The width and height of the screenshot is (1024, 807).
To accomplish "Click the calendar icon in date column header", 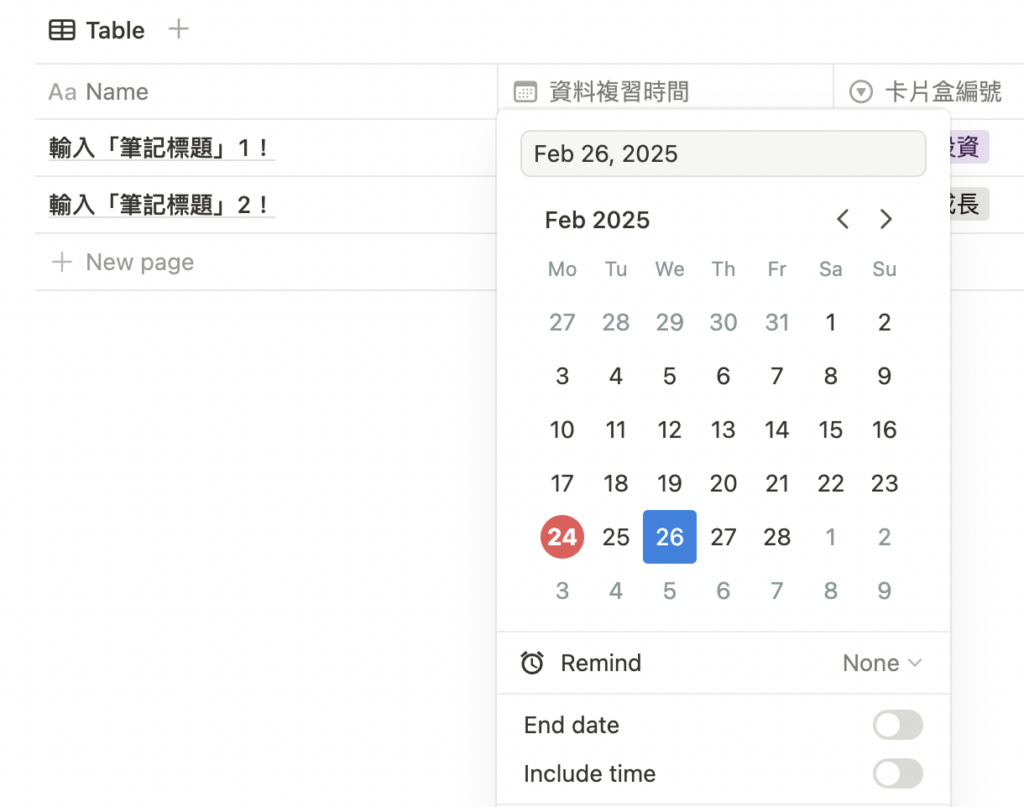I will coord(525,92).
